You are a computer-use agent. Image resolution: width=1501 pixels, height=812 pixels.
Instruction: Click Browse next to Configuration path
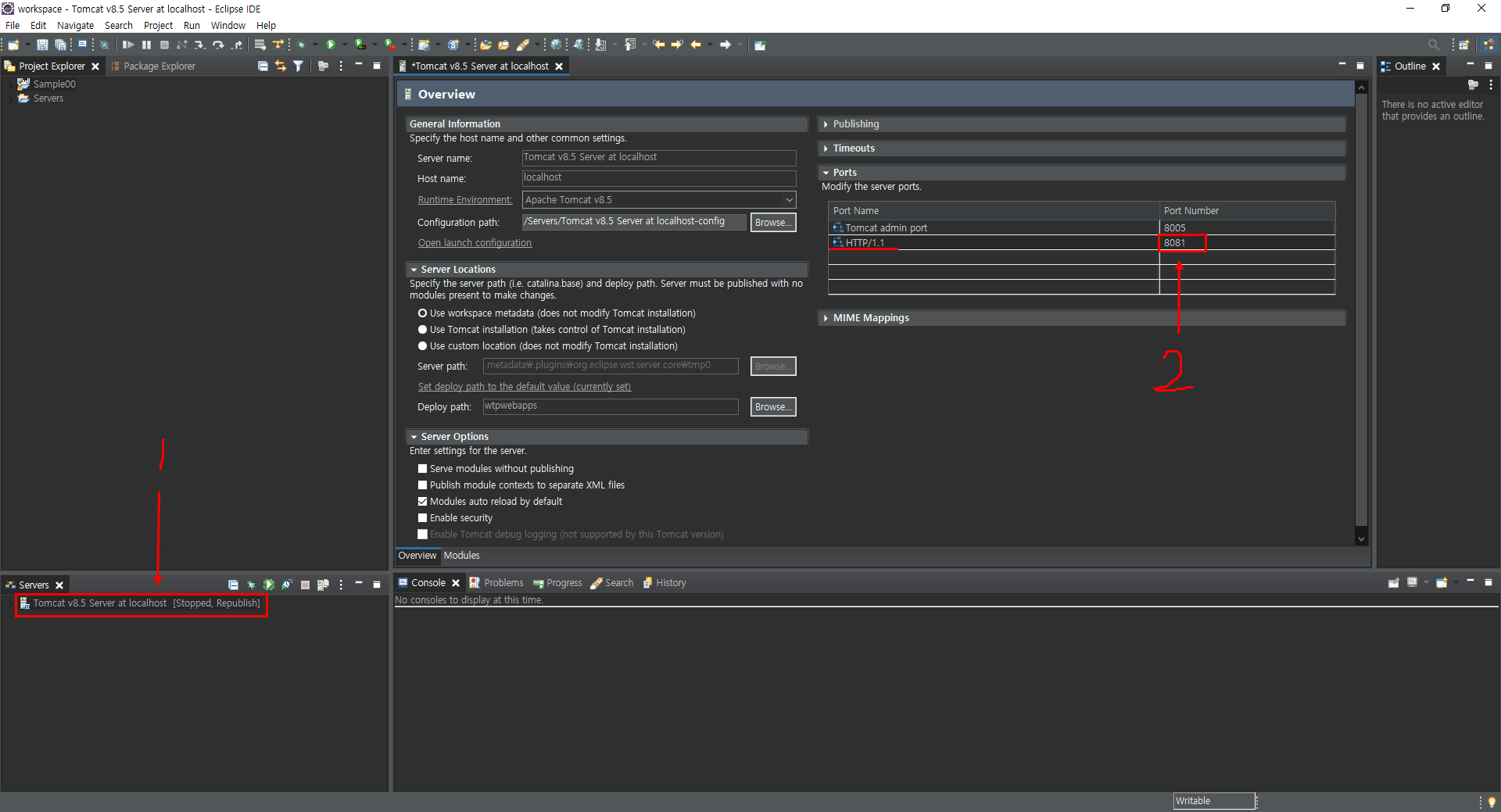pos(773,222)
